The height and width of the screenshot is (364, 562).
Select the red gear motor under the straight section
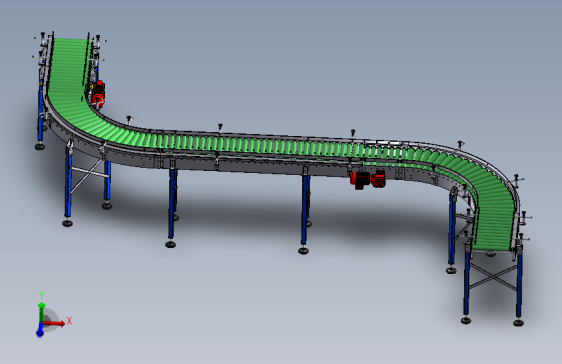tap(368, 179)
